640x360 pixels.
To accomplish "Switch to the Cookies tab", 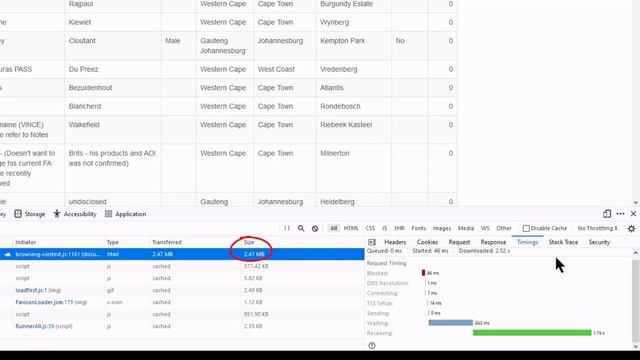I will click(427, 242).
